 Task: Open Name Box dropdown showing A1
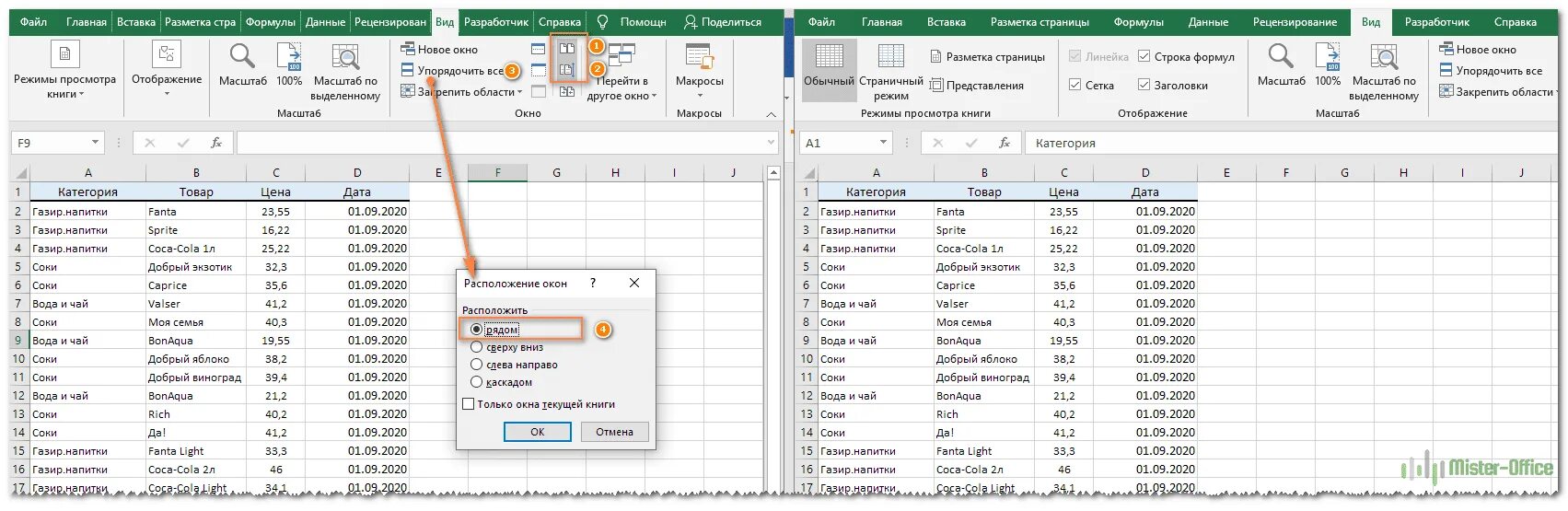(883, 143)
